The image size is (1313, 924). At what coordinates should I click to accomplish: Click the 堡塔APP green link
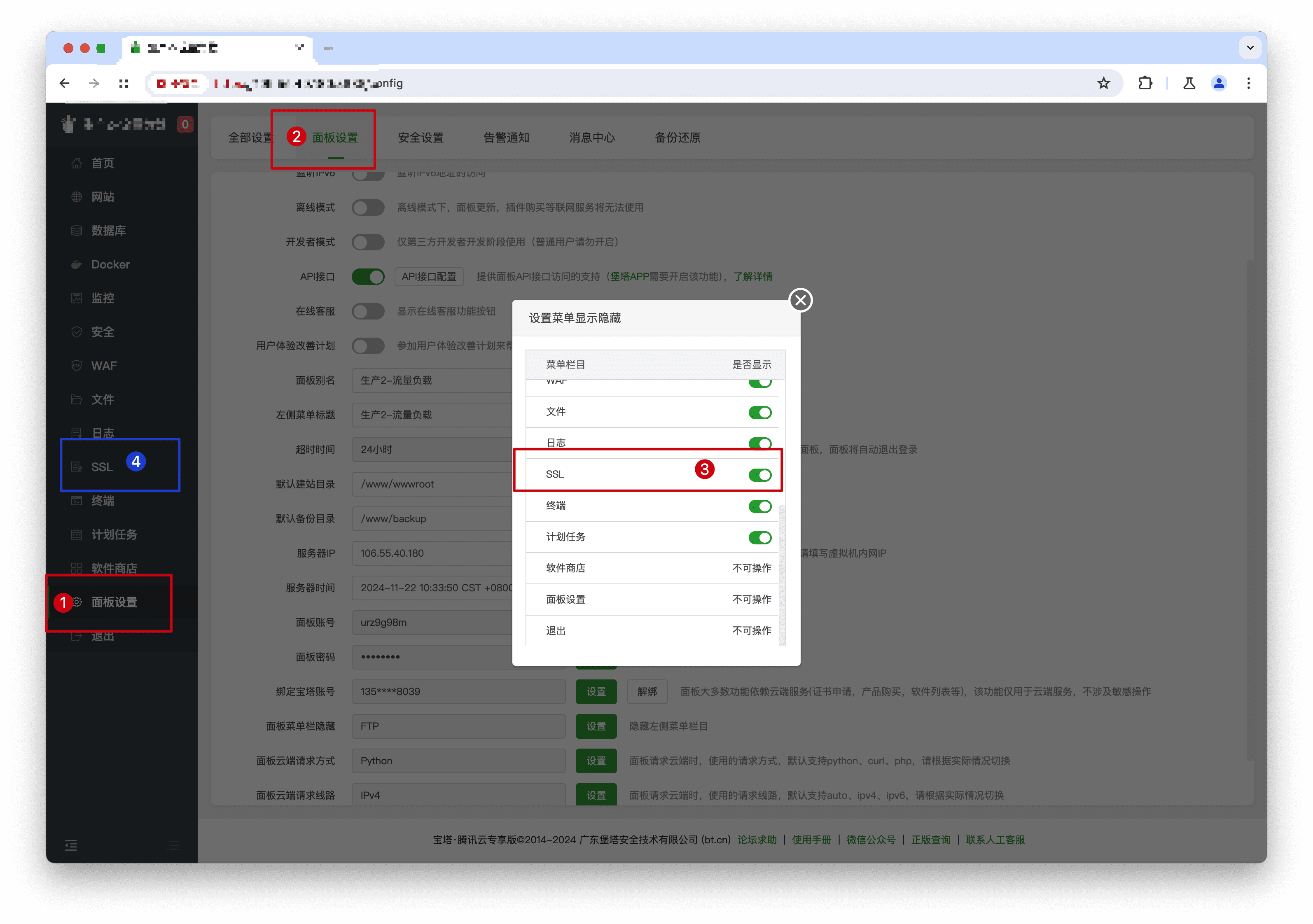click(x=630, y=277)
